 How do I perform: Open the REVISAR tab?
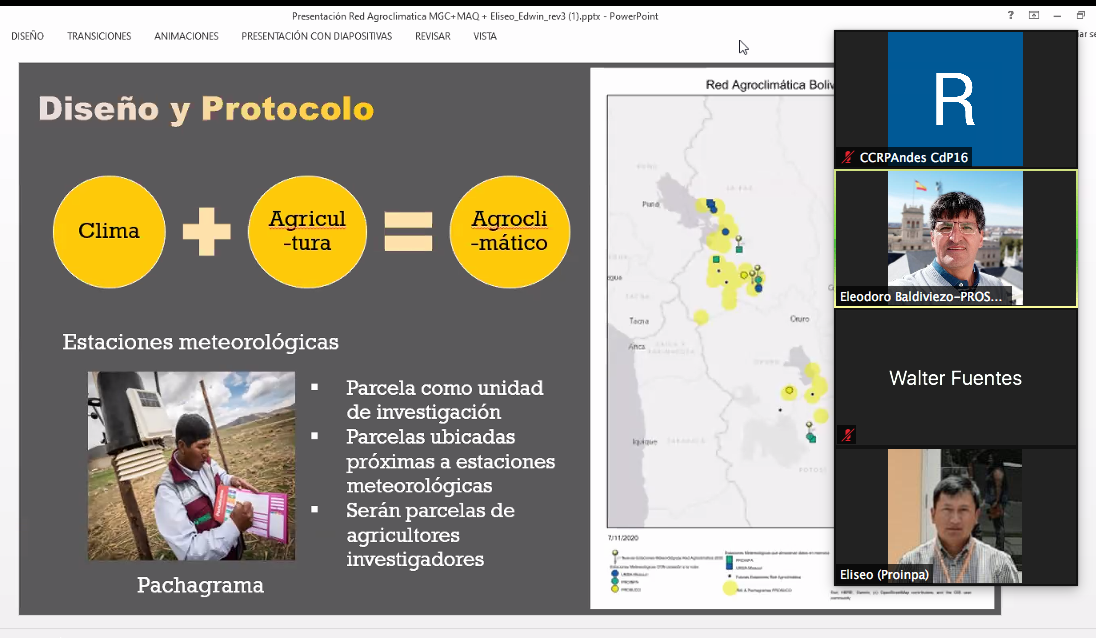(432, 36)
